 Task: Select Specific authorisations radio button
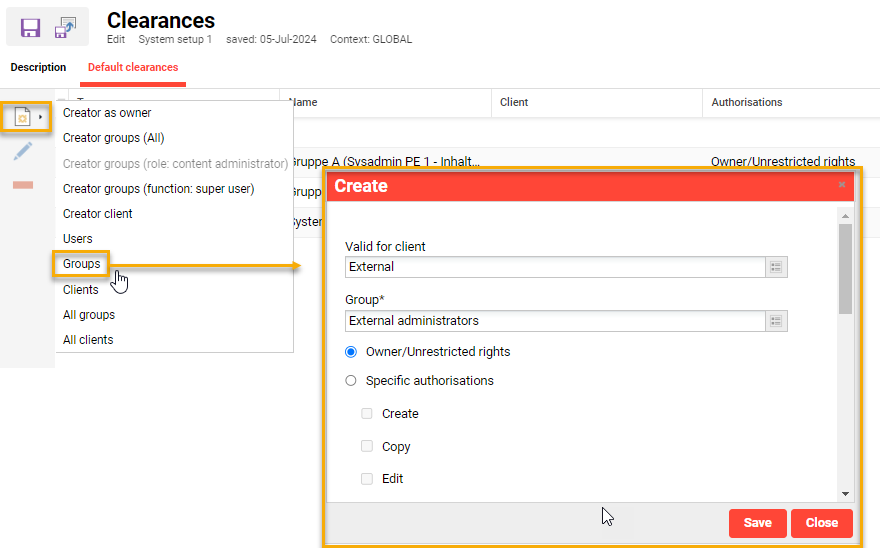351,381
